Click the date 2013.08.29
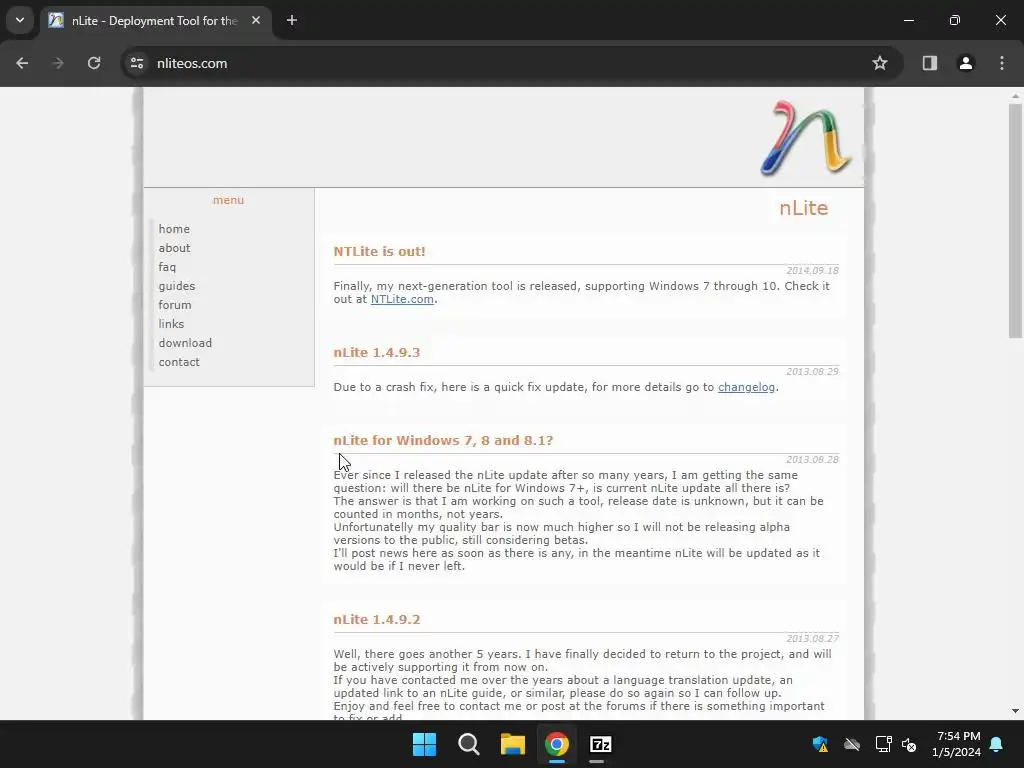This screenshot has height=768, width=1024. tap(812, 372)
